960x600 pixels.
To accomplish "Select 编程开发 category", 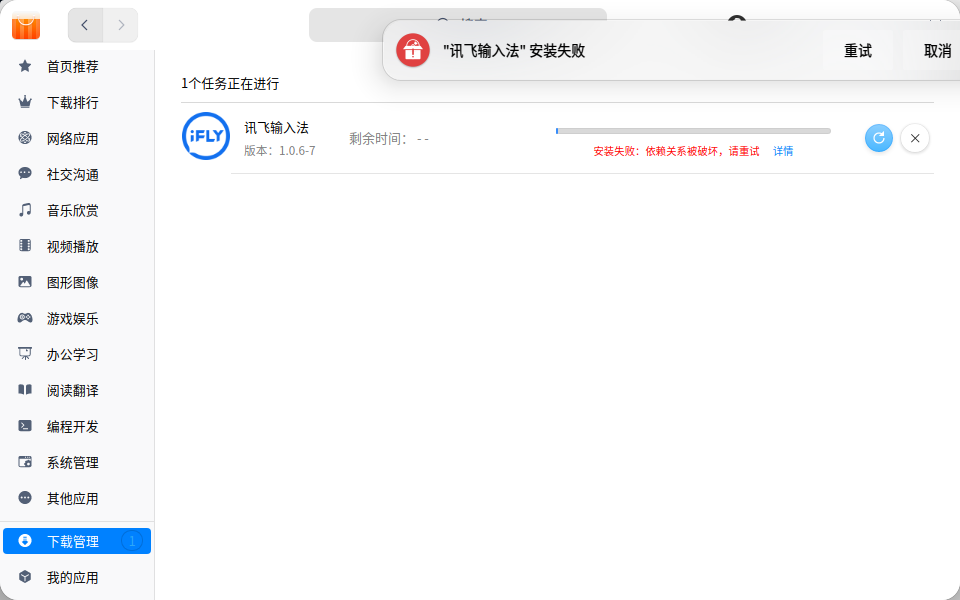I will (x=77, y=426).
